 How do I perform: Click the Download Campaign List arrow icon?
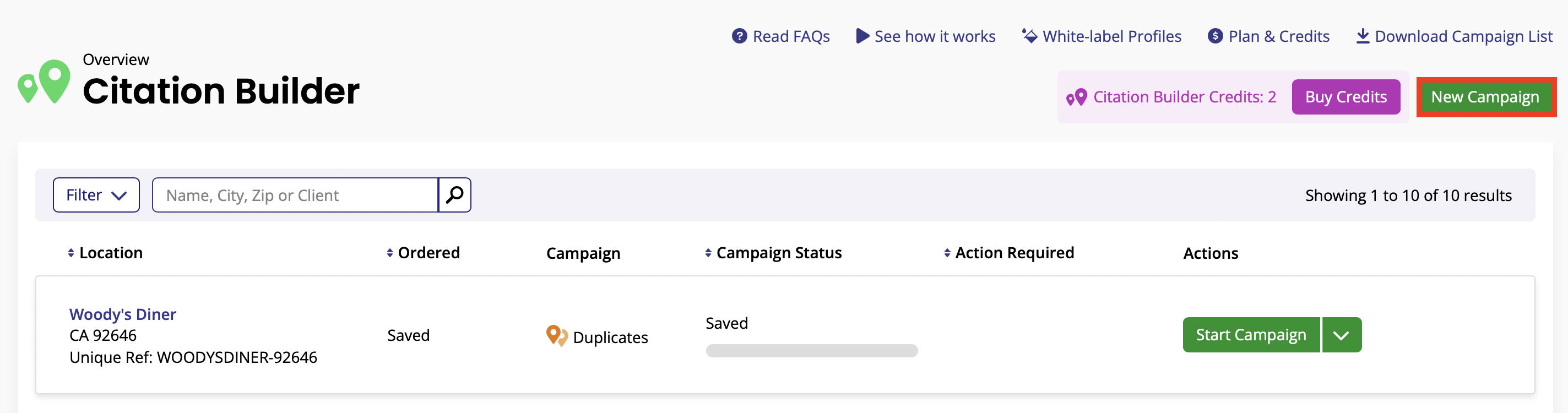tap(1363, 36)
